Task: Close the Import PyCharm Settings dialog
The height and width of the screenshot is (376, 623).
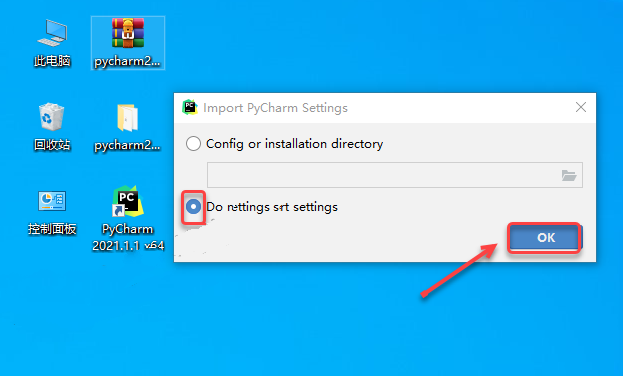Action: [x=581, y=107]
